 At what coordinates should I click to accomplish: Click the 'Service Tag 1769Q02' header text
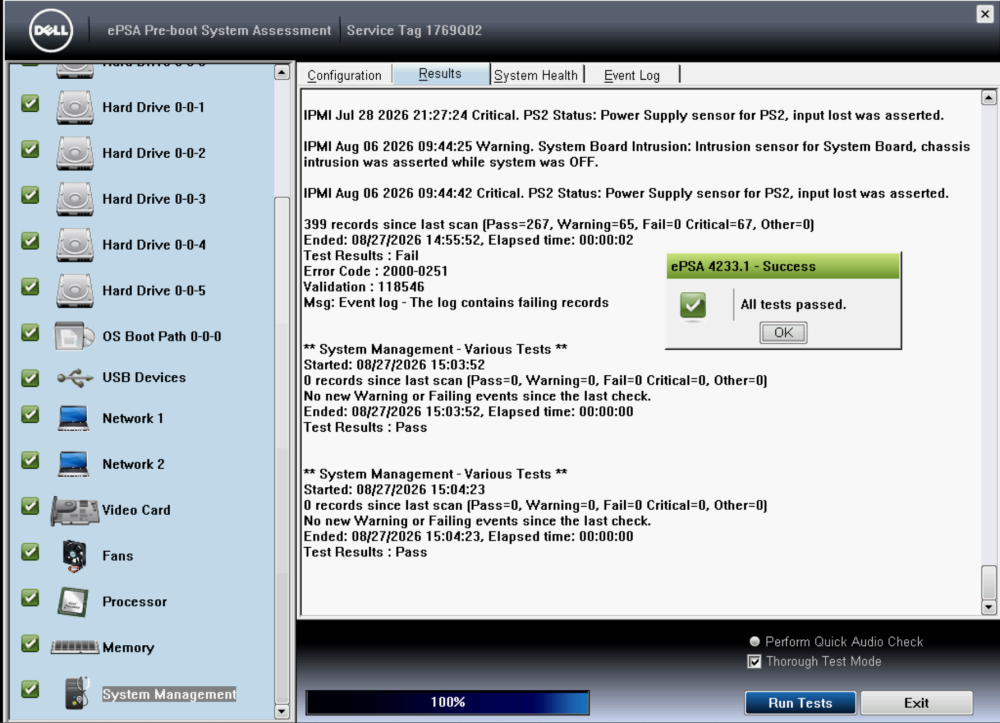point(415,31)
